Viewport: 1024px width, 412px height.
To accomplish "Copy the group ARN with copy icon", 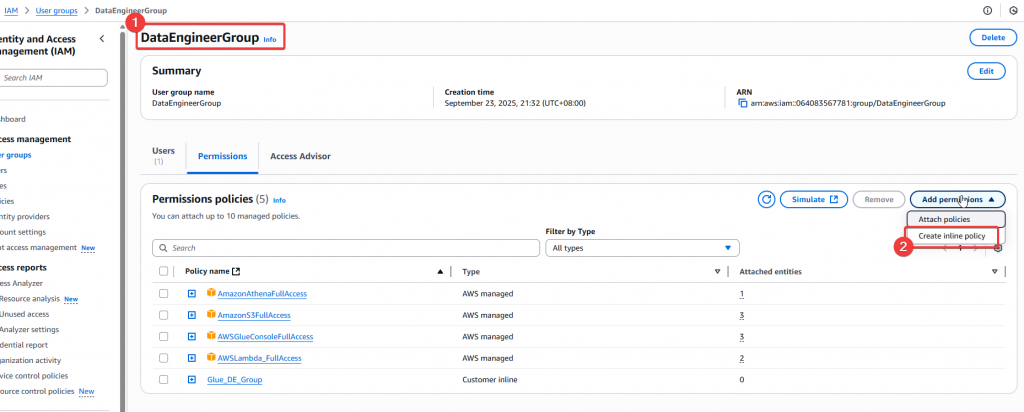I will [742, 103].
